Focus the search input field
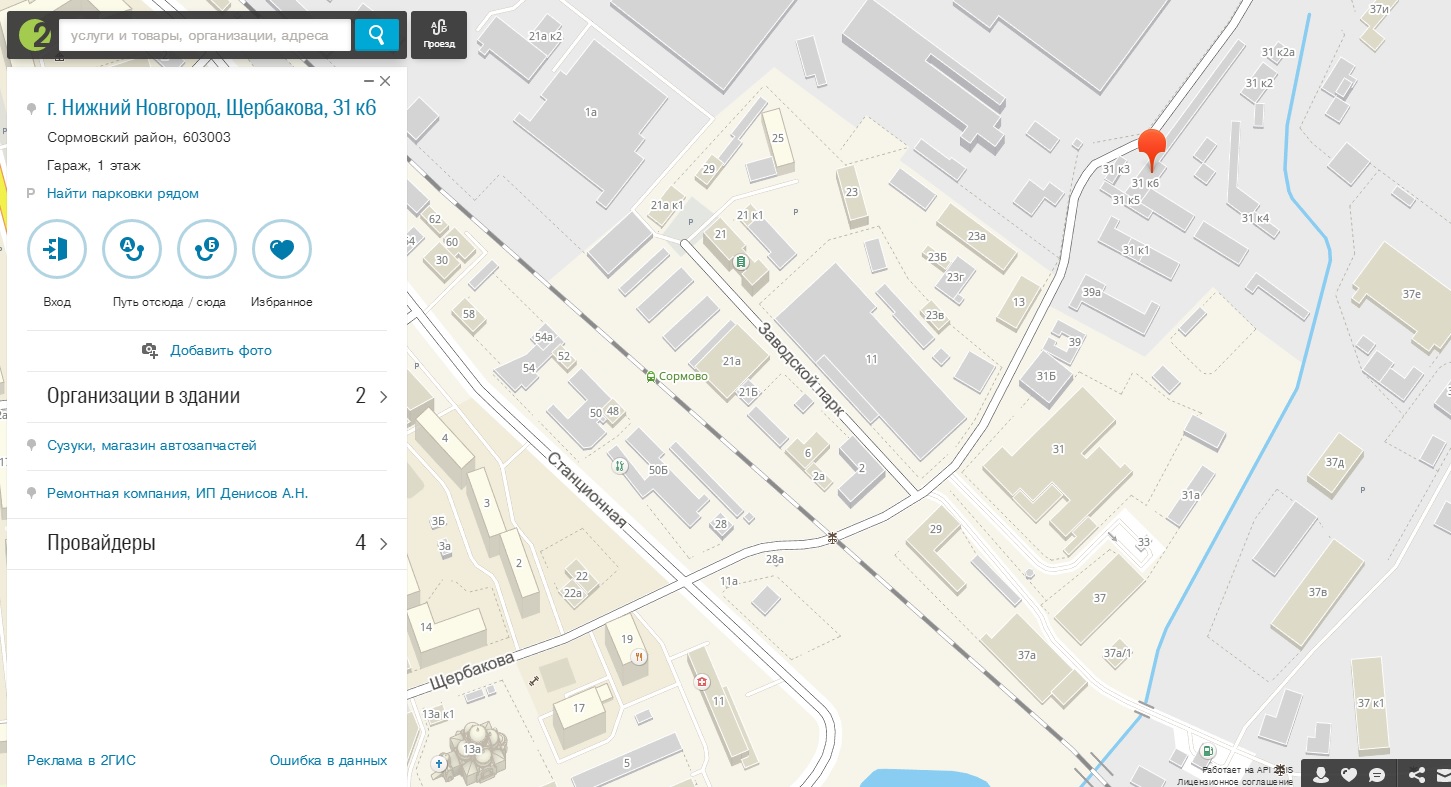The image size is (1451, 787). tap(205, 35)
